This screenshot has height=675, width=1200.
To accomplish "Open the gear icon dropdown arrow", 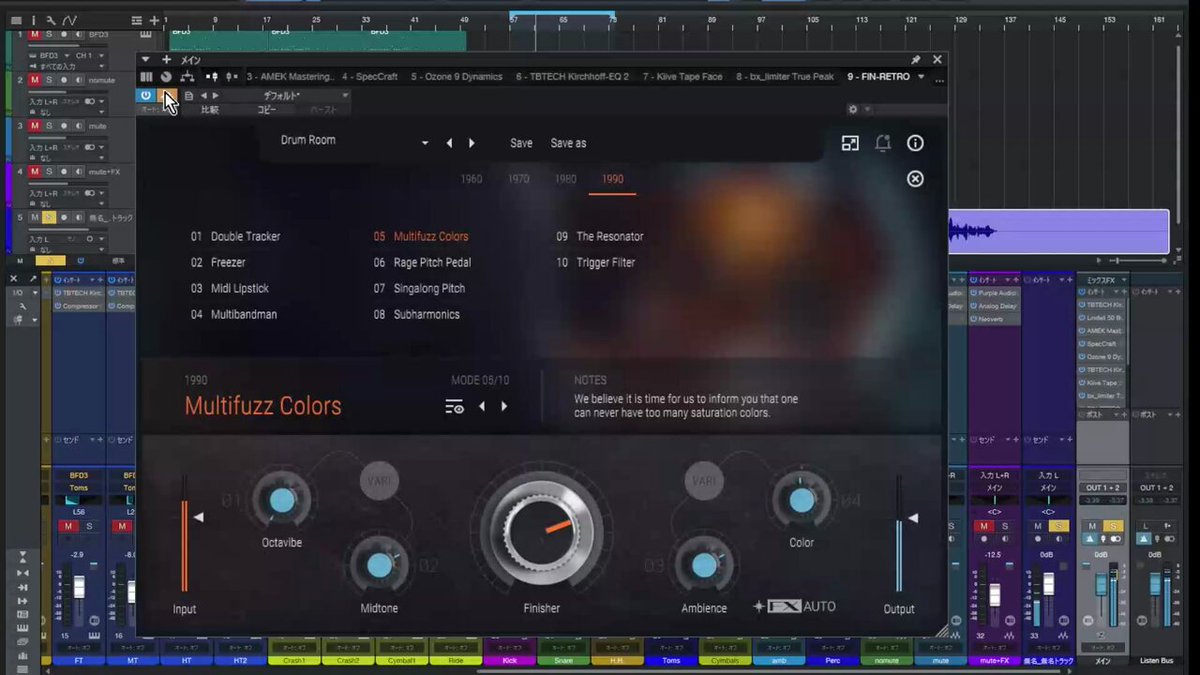I will 867,109.
